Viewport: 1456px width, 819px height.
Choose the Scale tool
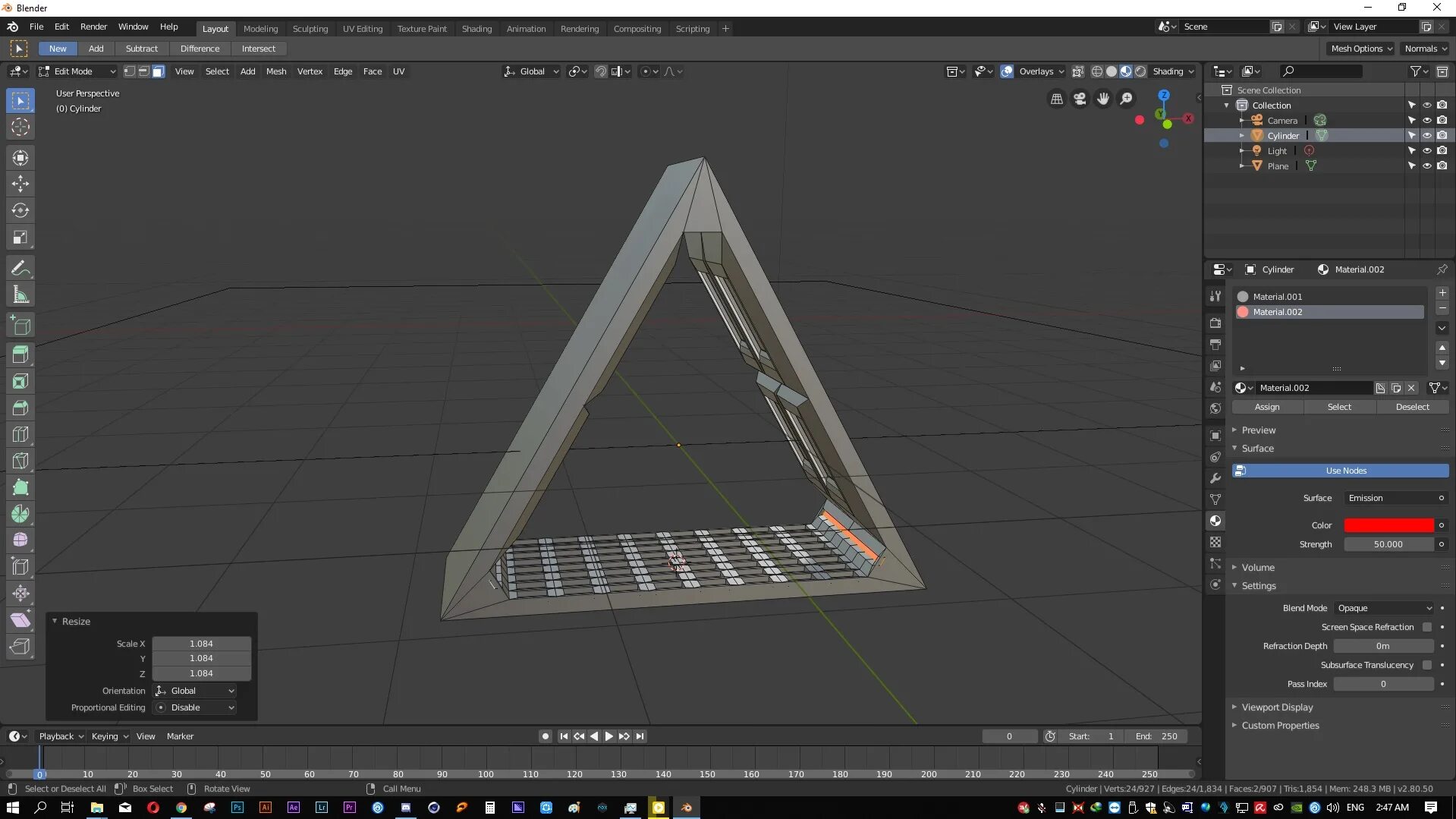[x=20, y=238]
